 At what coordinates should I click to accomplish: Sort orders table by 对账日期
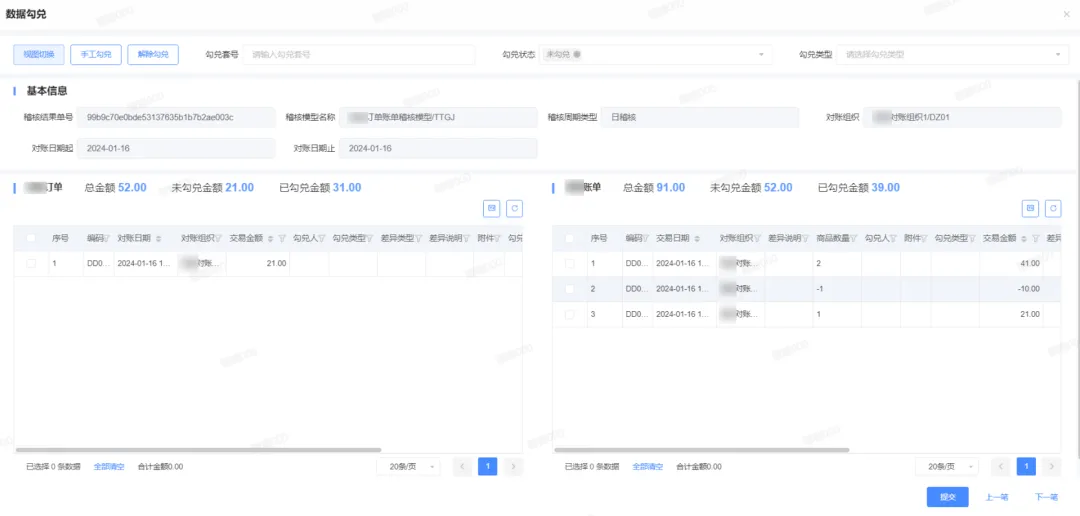159,238
